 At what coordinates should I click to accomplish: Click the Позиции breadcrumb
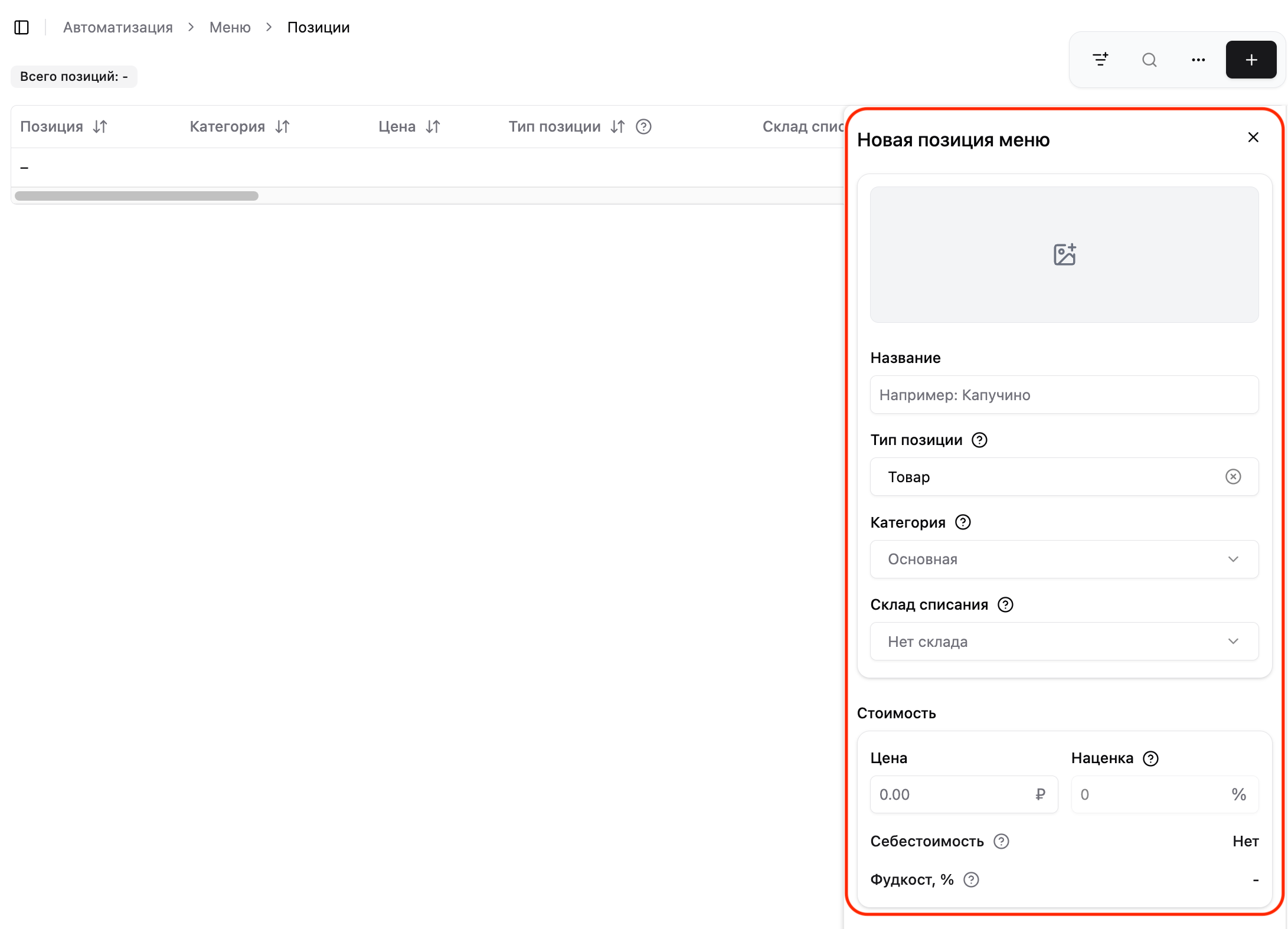[319, 28]
